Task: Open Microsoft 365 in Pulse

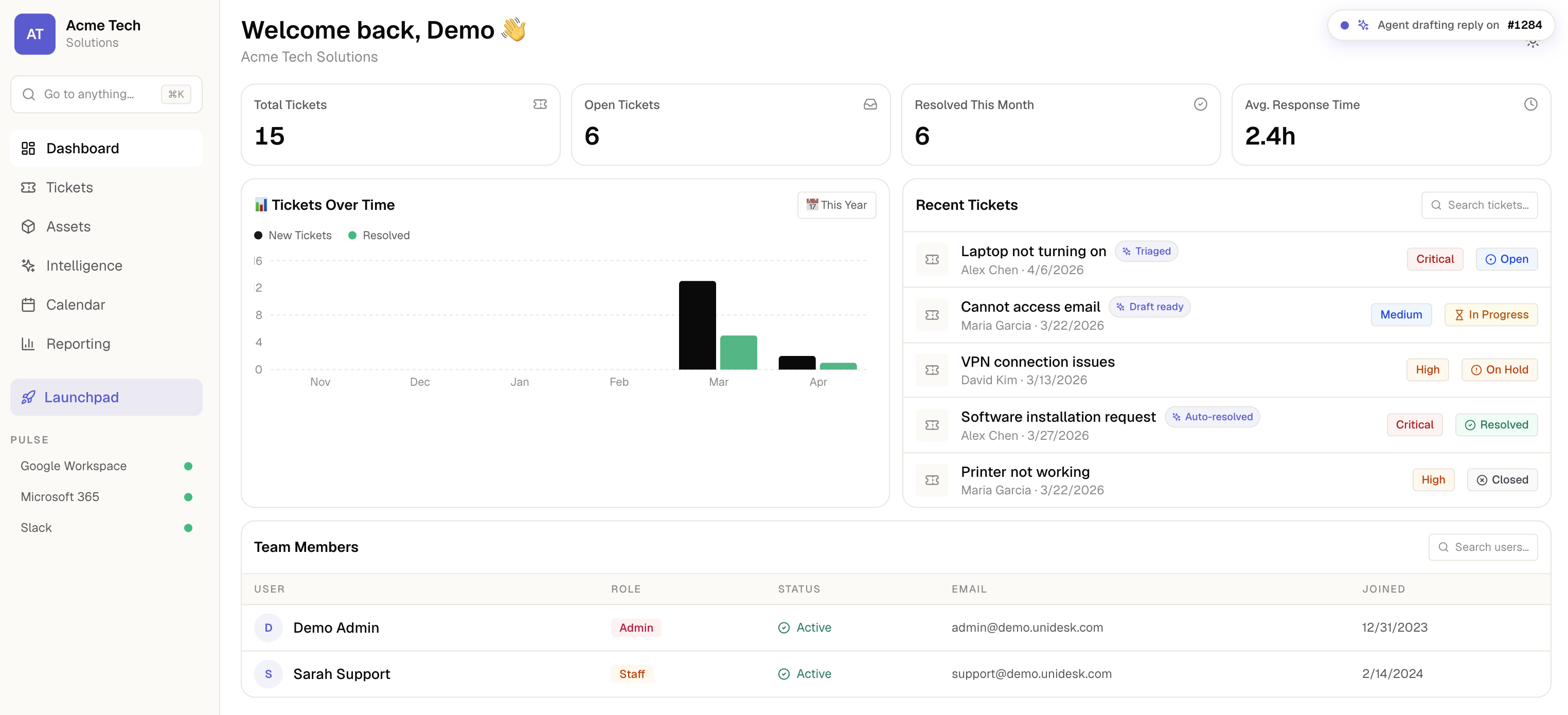Action: [106, 497]
